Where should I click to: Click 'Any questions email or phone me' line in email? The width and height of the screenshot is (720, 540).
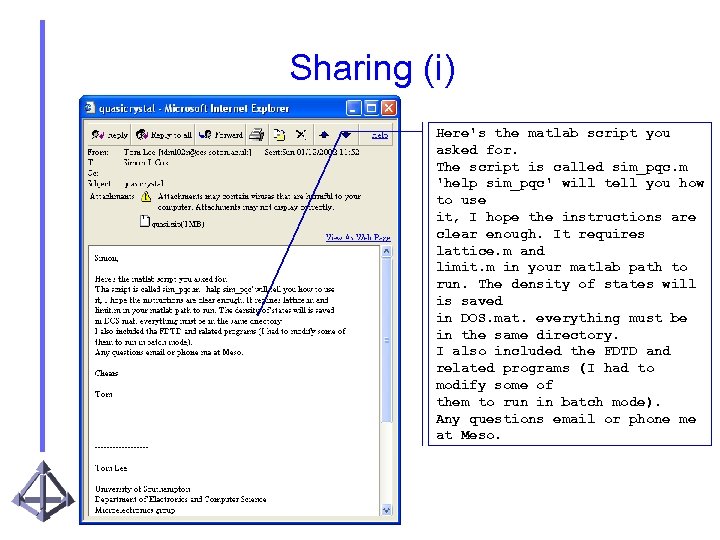click(169, 352)
